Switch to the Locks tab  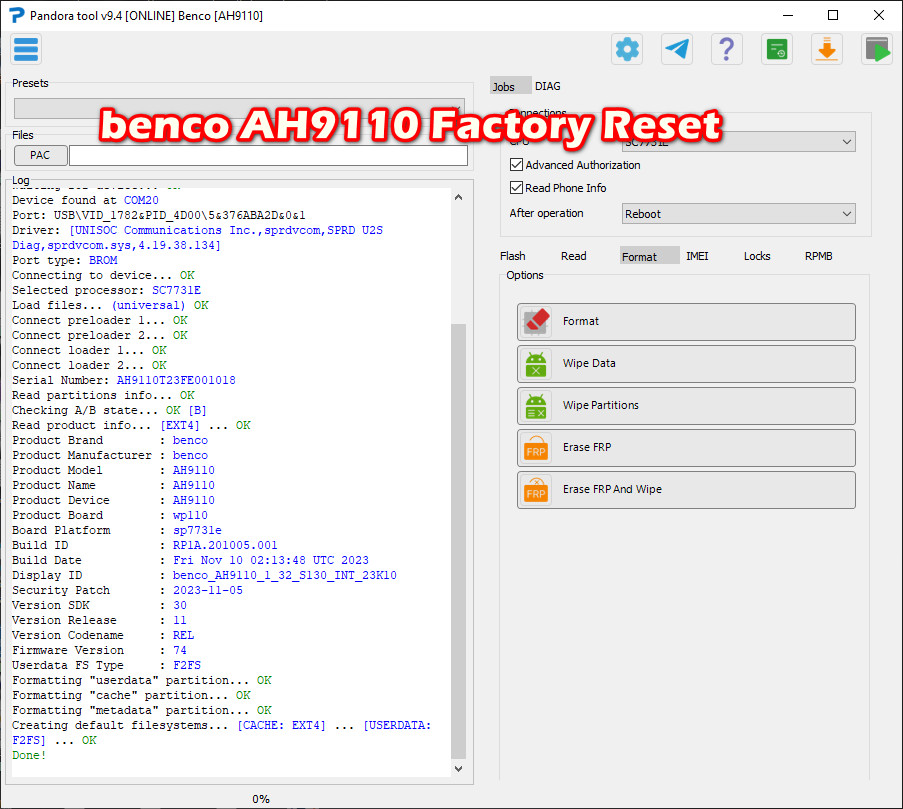757,256
